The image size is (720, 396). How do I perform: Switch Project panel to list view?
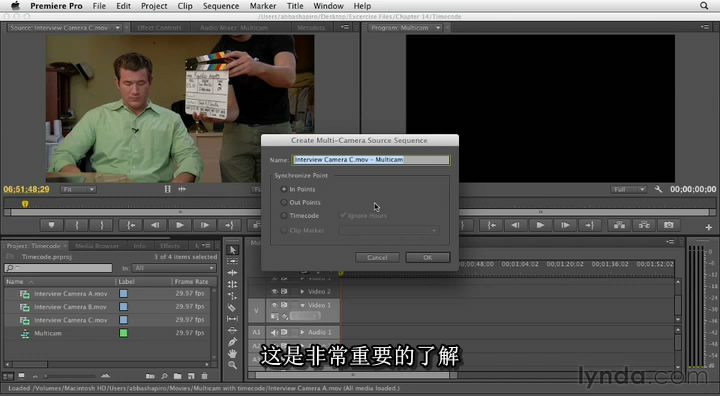pos(8,376)
